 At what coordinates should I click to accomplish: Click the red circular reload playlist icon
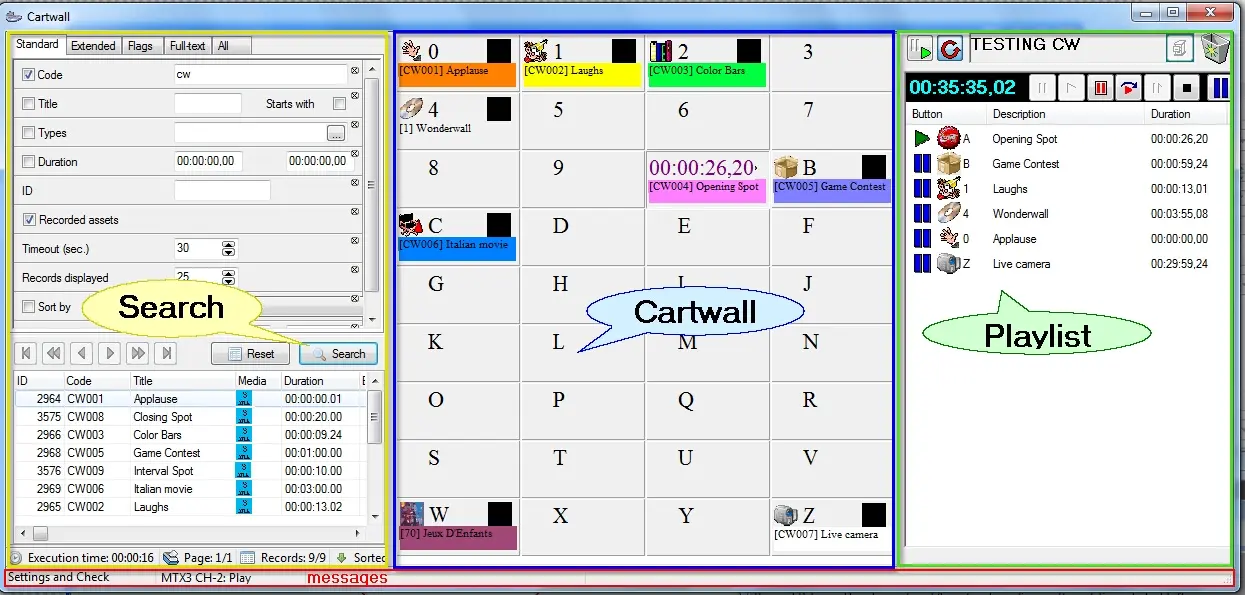click(x=949, y=49)
